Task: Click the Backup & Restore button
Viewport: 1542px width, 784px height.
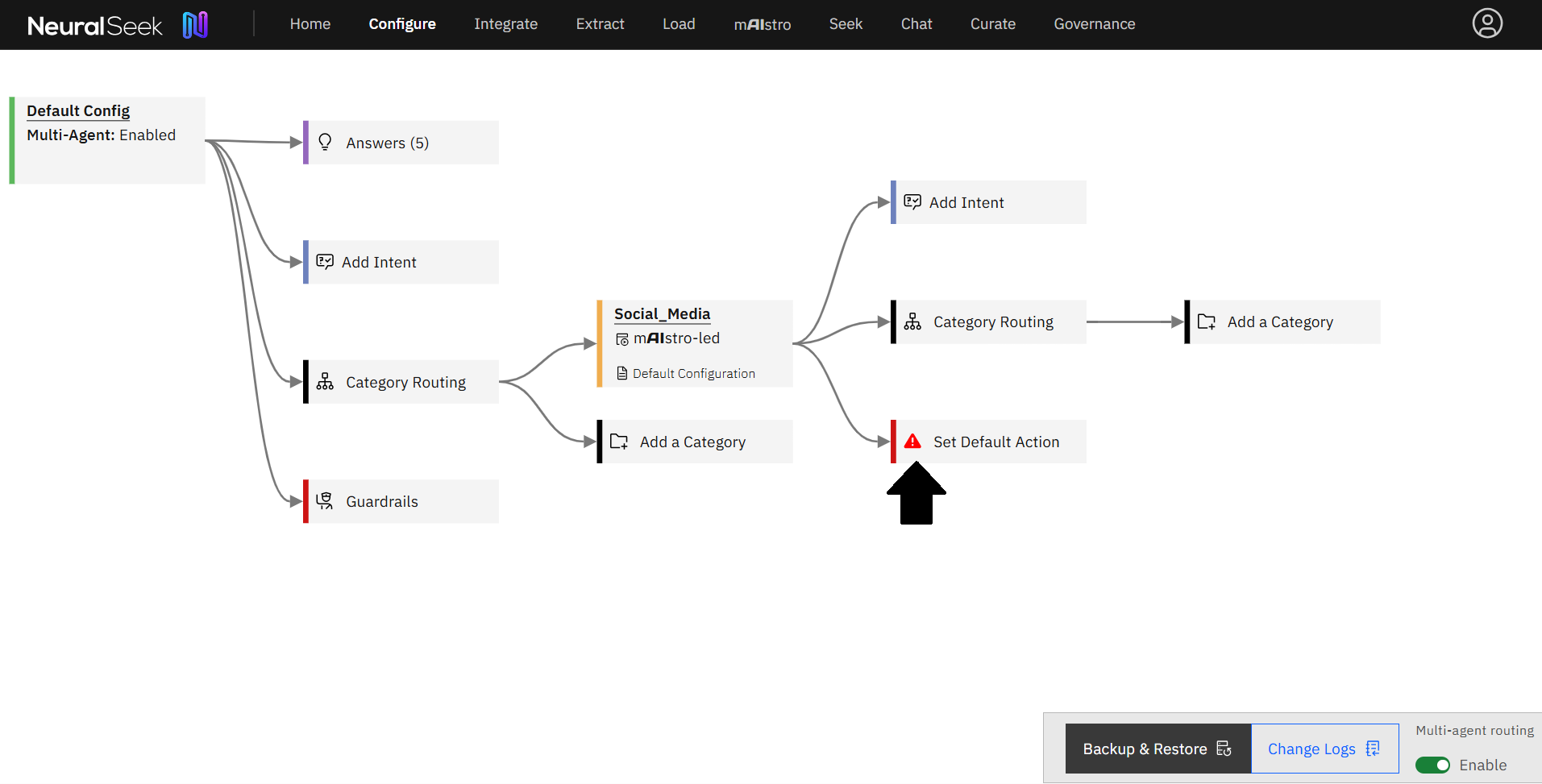Action: [x=1157, y=749]
